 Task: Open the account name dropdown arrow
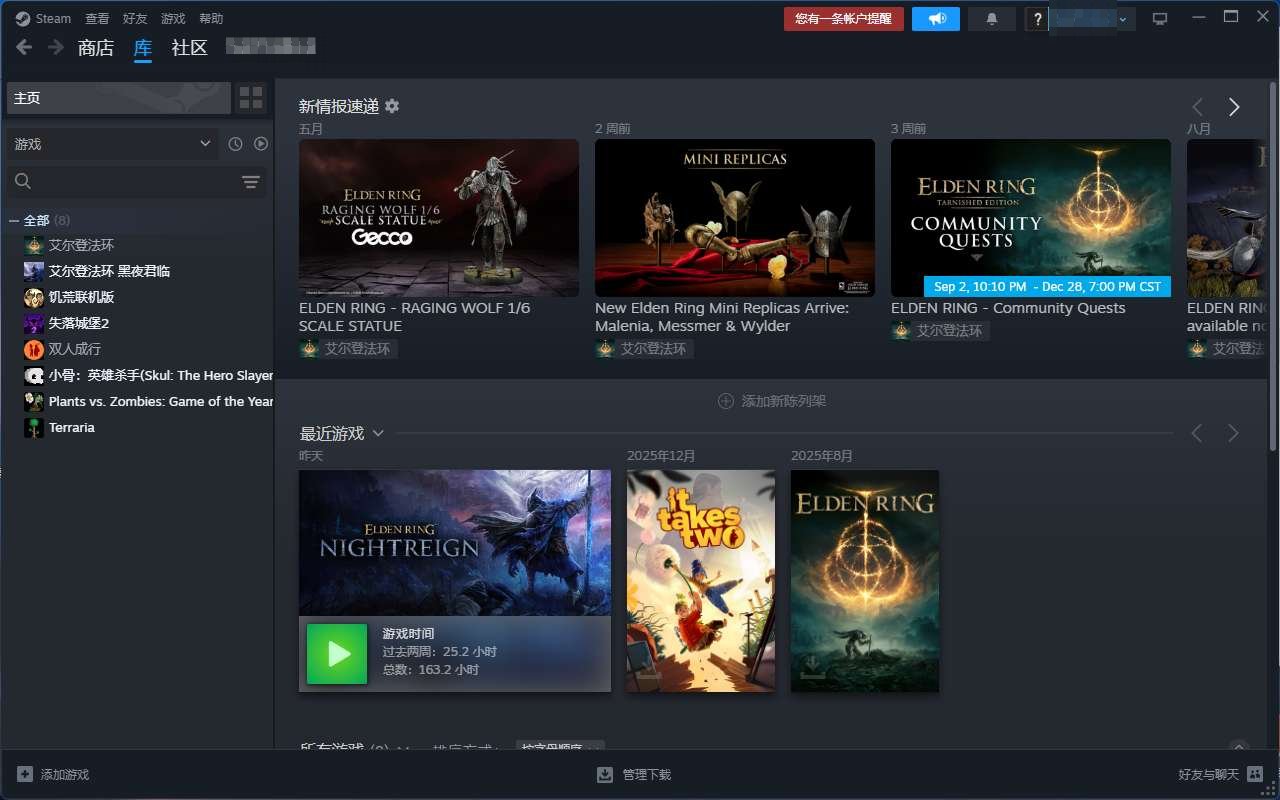click(x=1123, y=19)
